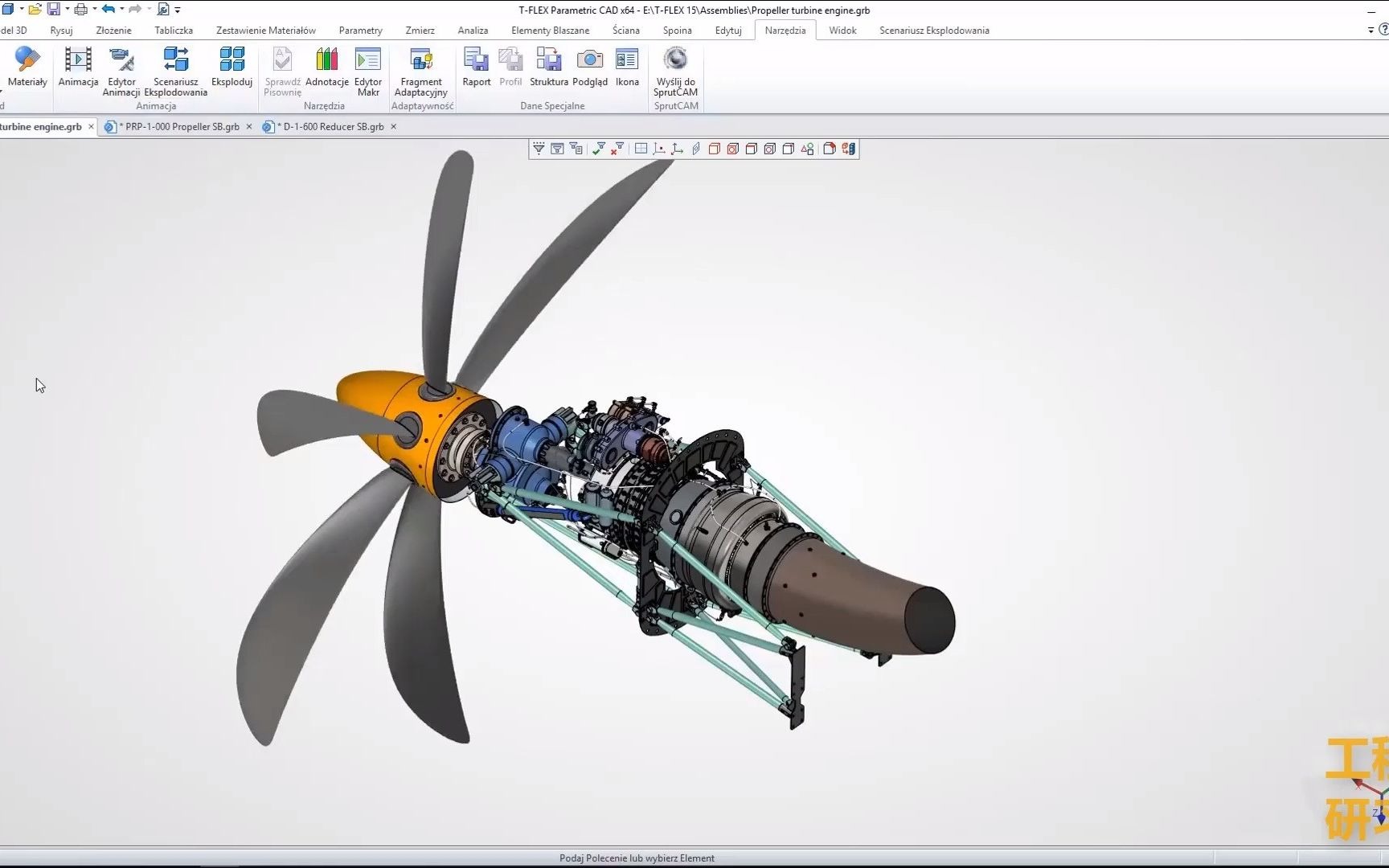1389x868 pixels.
Task: Expand the save dropdown arrow
Action: coord(68,9)
